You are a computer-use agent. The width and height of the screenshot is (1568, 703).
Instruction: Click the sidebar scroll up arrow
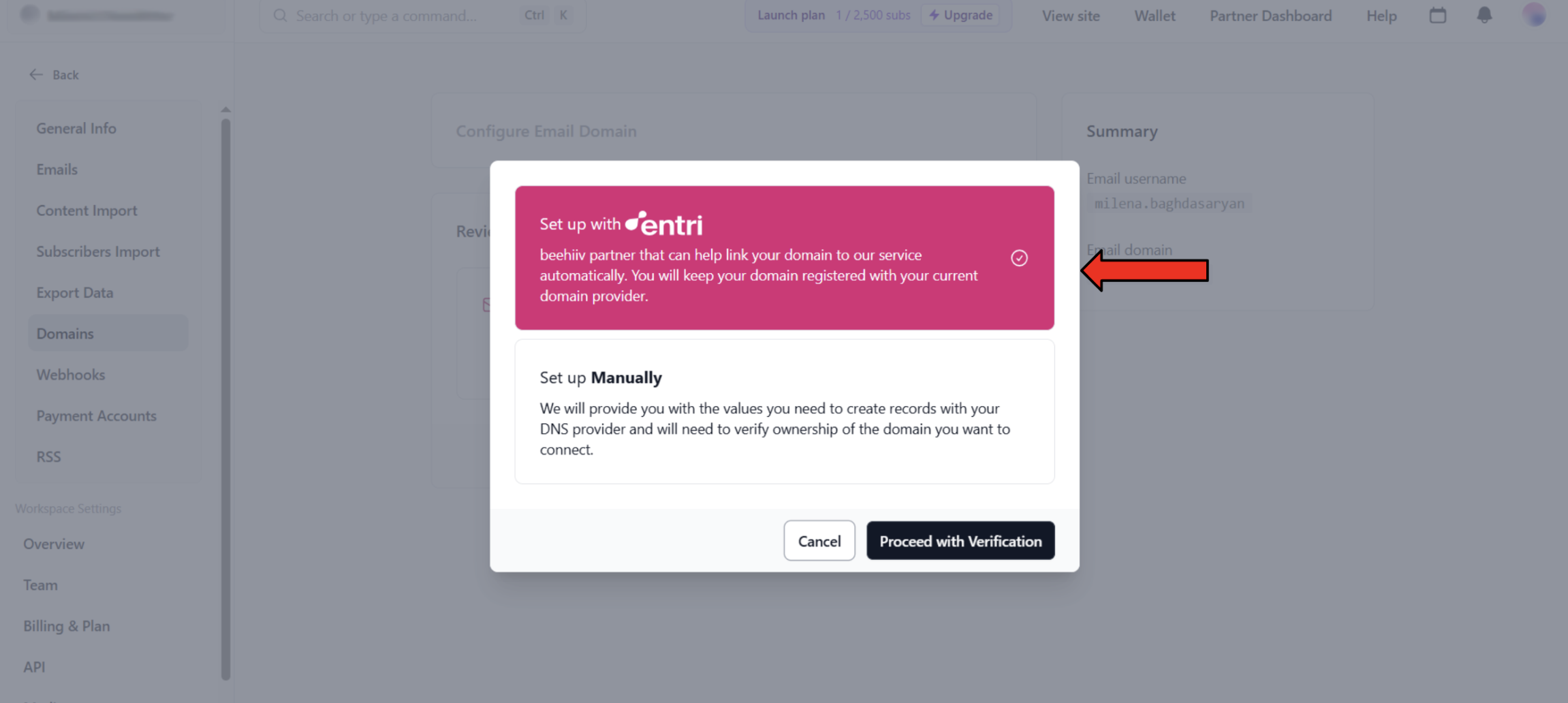225,109
